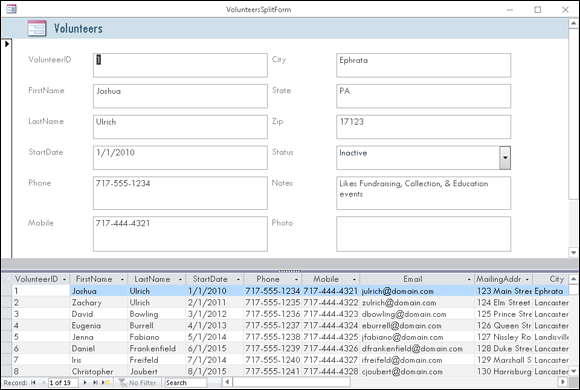Open StartDate column filter dropdown
Viewport: 580px width, 390px height.
(x=238, y=279)
